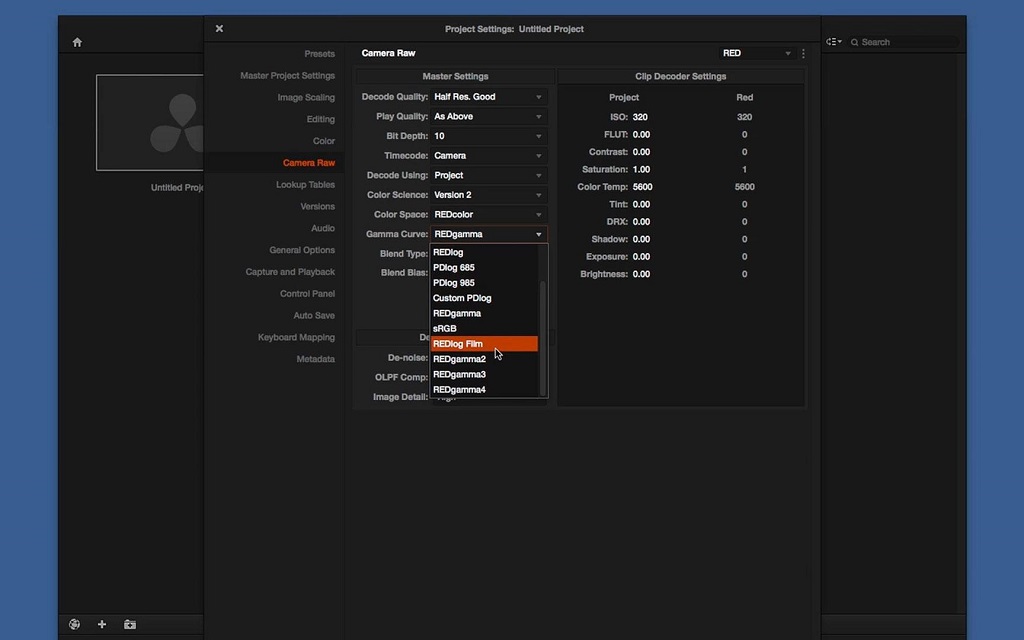Click the Clip Decoder Settings header
This screenshot has width=1024, height=640.
point(680,76)
